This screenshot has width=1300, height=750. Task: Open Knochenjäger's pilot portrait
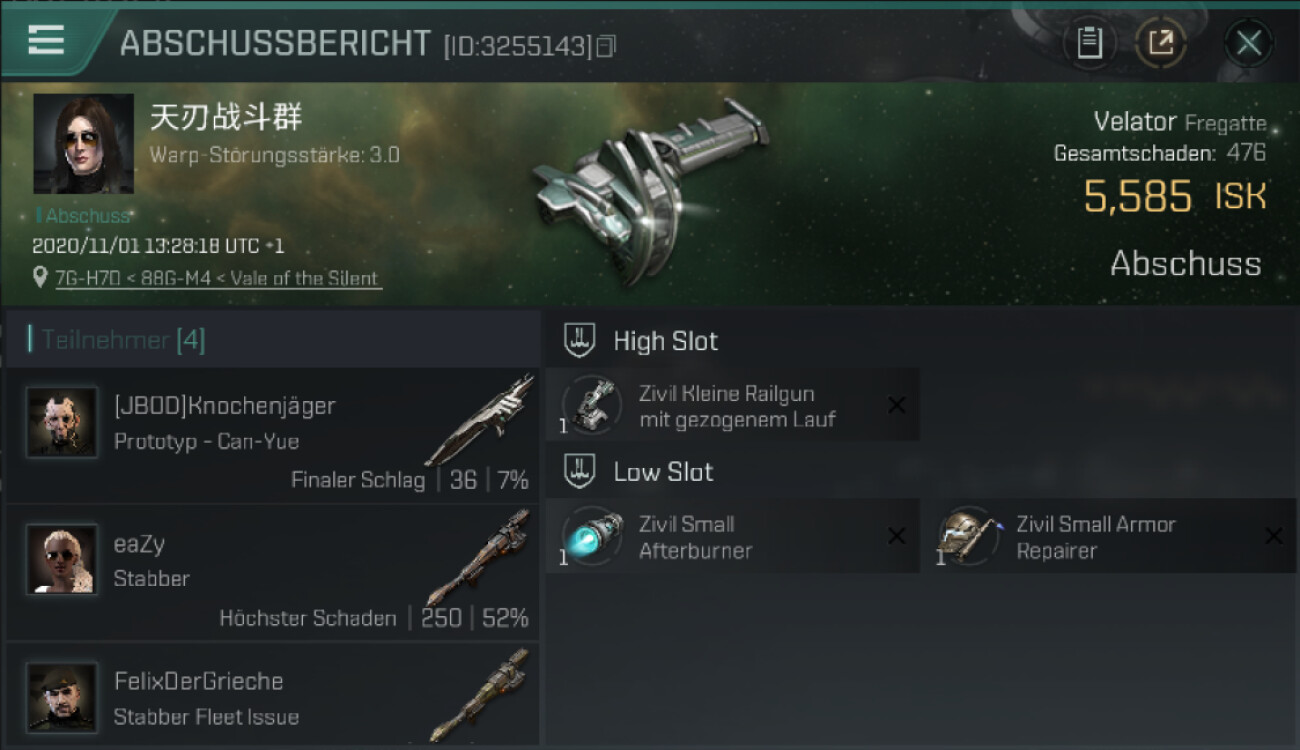coord(62,422)
